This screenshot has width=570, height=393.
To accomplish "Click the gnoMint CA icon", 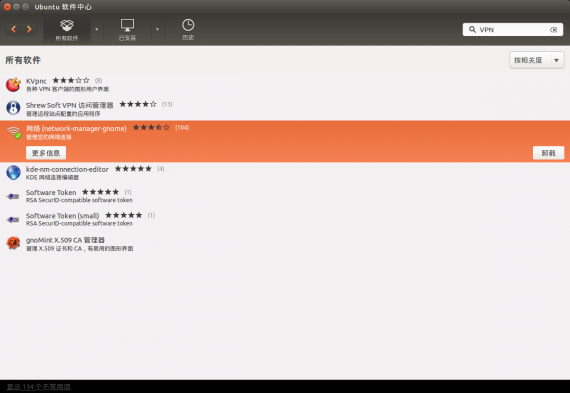I will tap(13, 242).
